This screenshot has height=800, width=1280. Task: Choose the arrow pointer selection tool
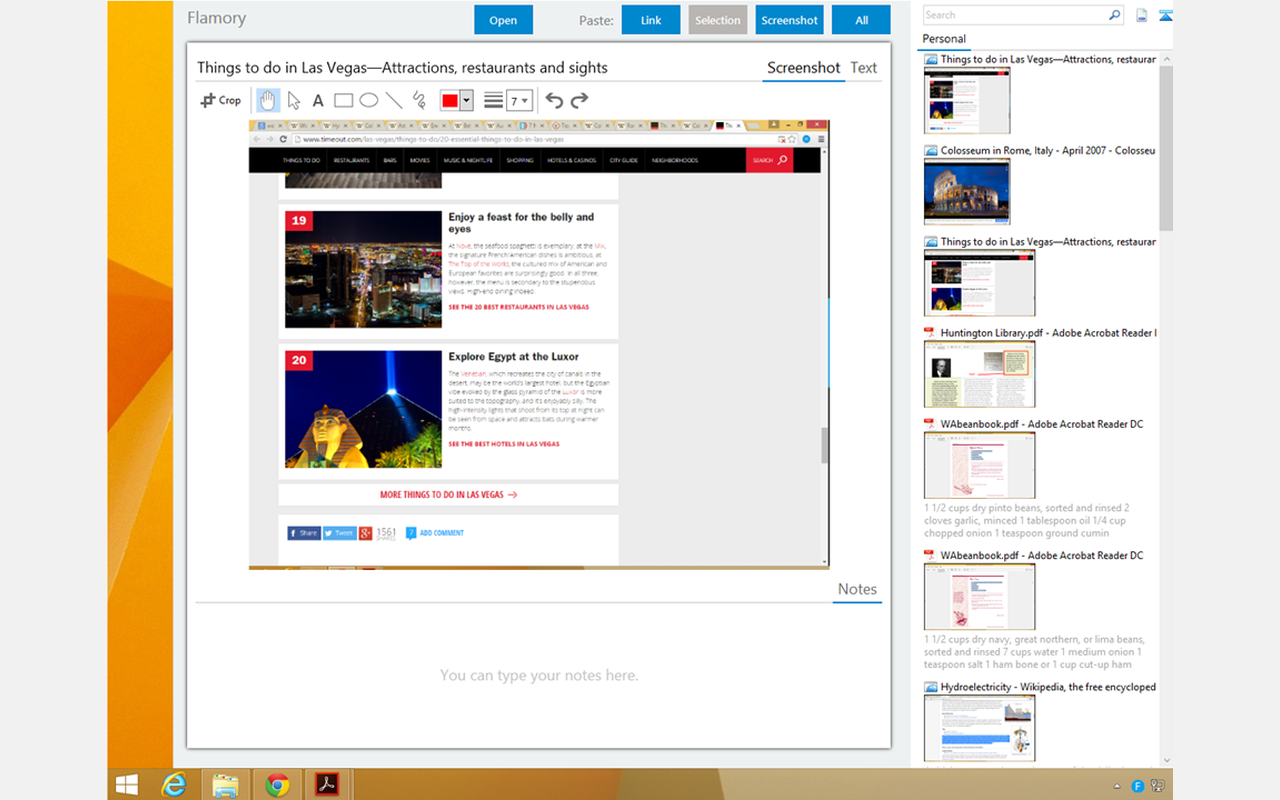(294, 100)
